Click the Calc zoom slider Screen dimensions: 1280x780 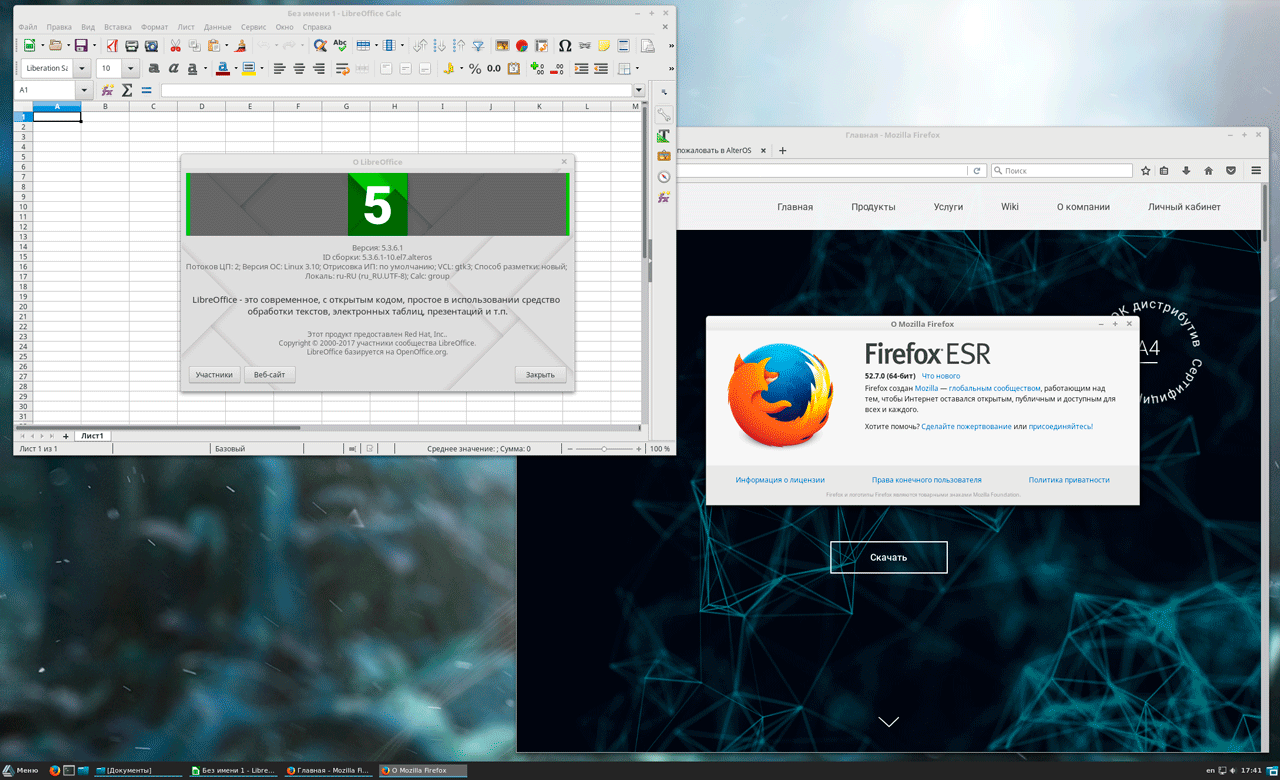(x=604, y=449)
